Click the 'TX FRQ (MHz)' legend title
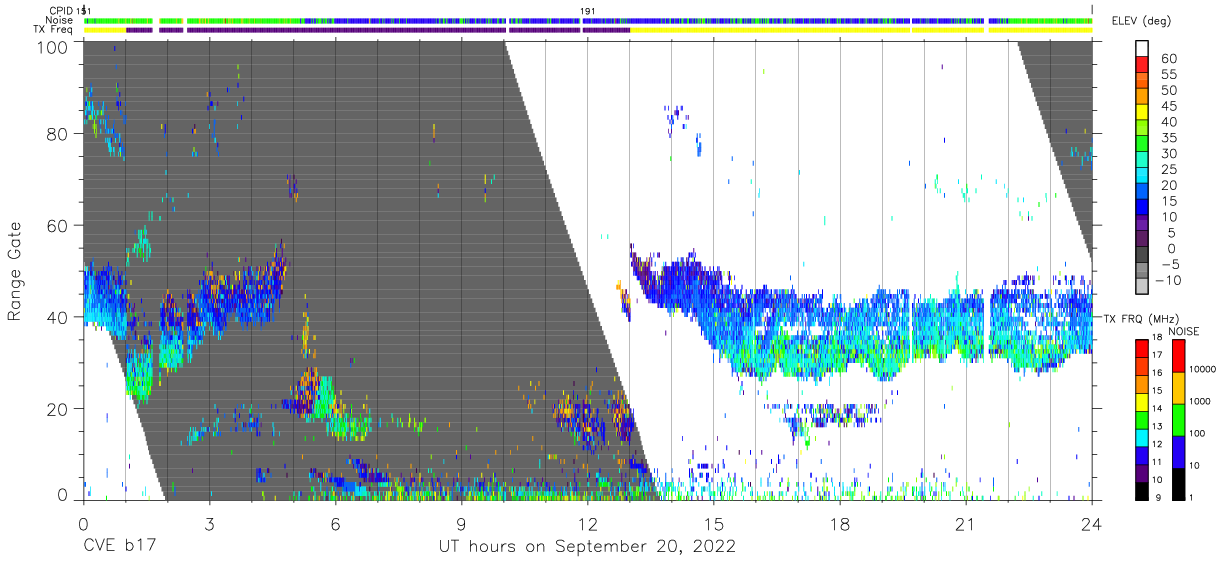The image size is (1228, 567). click(1141, 319)
